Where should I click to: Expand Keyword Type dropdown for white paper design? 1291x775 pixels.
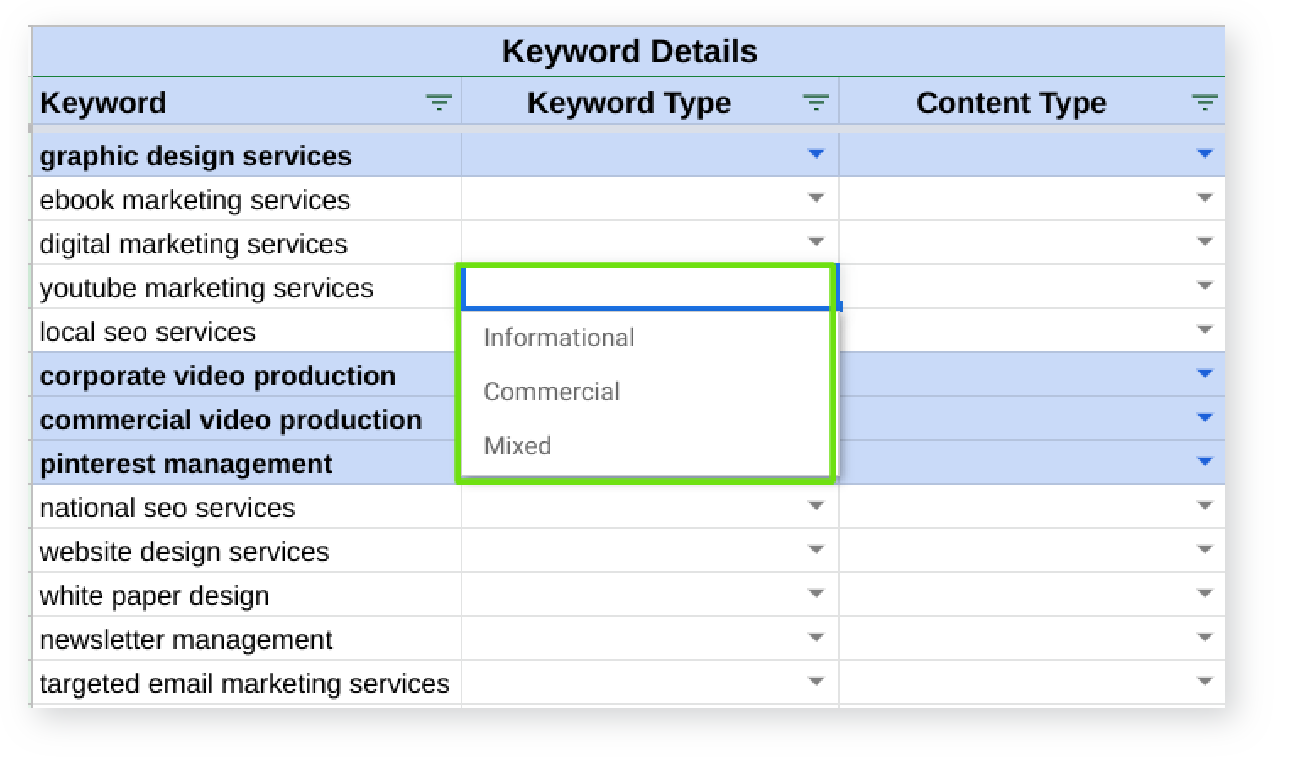(816, 595)
